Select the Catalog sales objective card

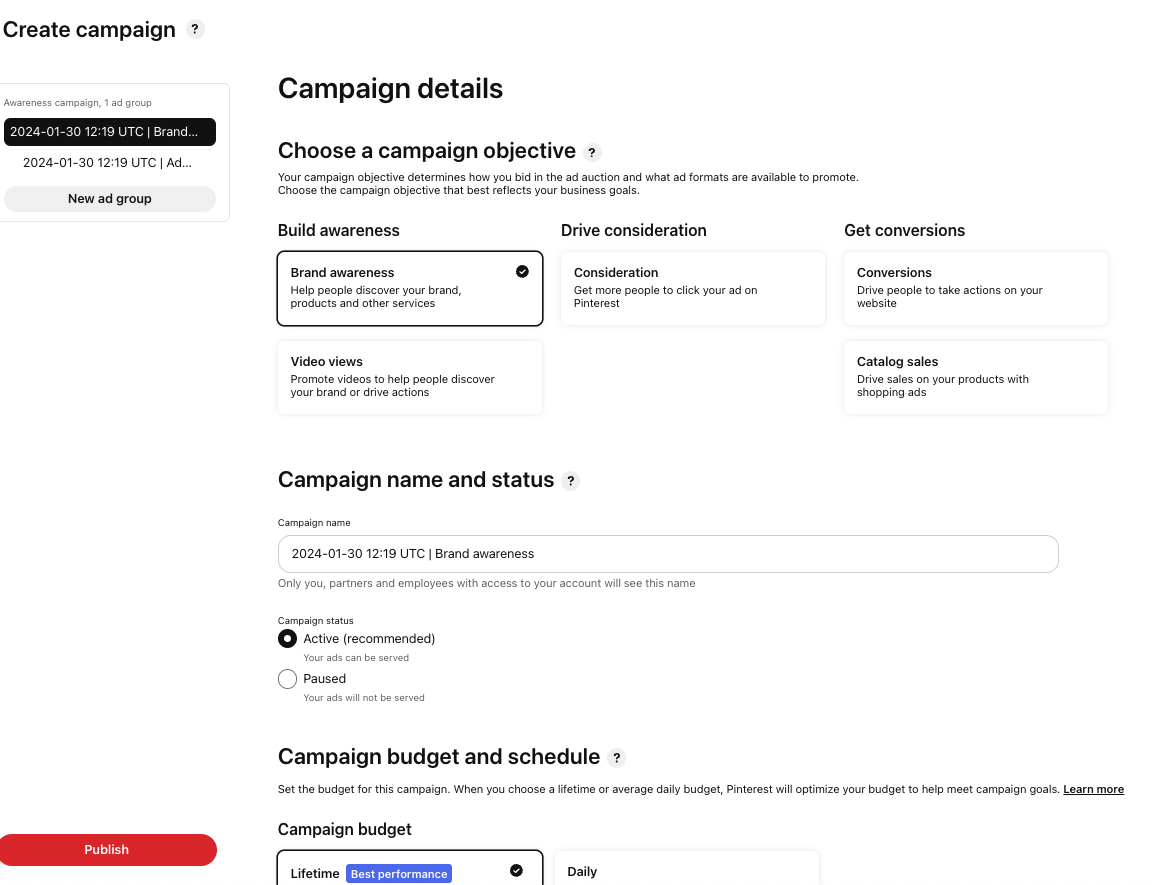976,377
